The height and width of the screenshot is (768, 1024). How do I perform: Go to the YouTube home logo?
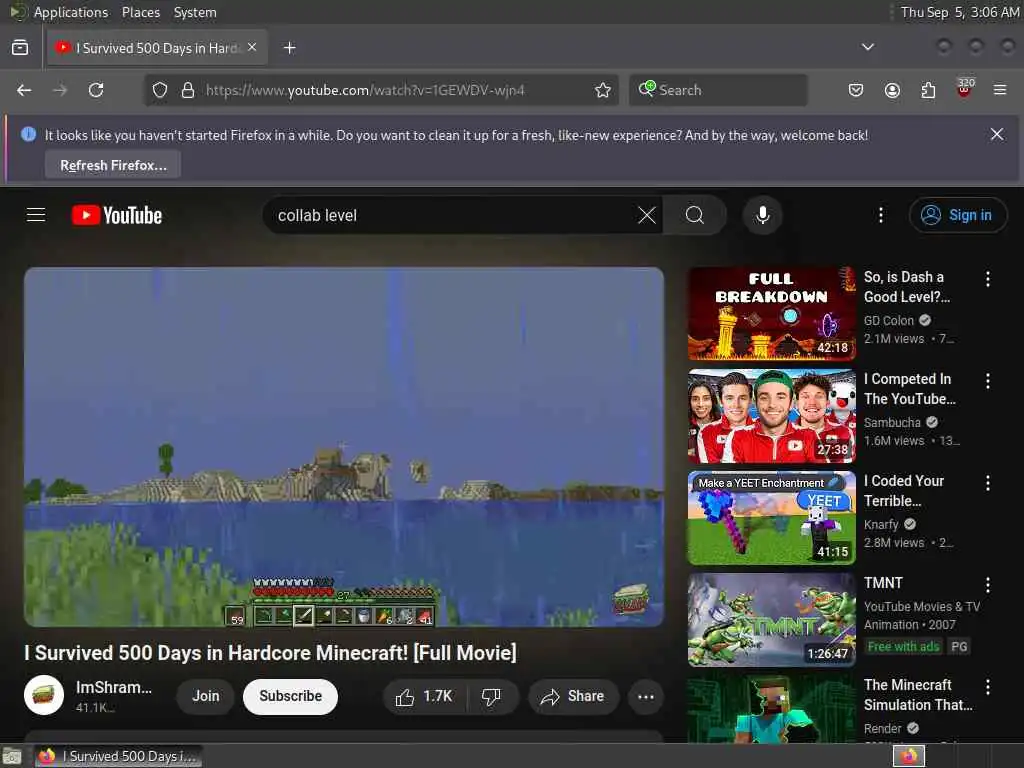pos(117,215)
